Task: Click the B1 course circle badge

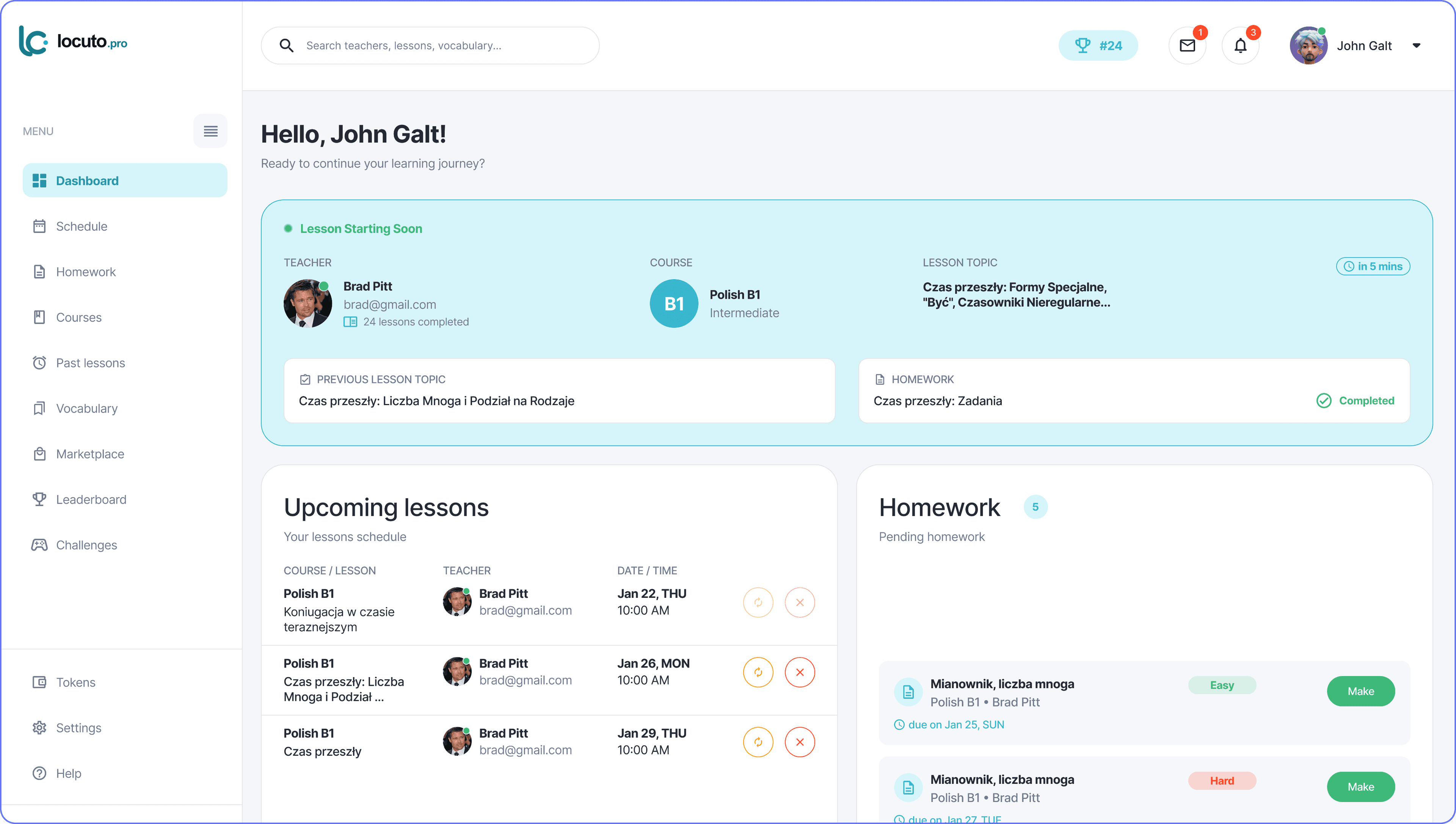Action: (674, 303)
